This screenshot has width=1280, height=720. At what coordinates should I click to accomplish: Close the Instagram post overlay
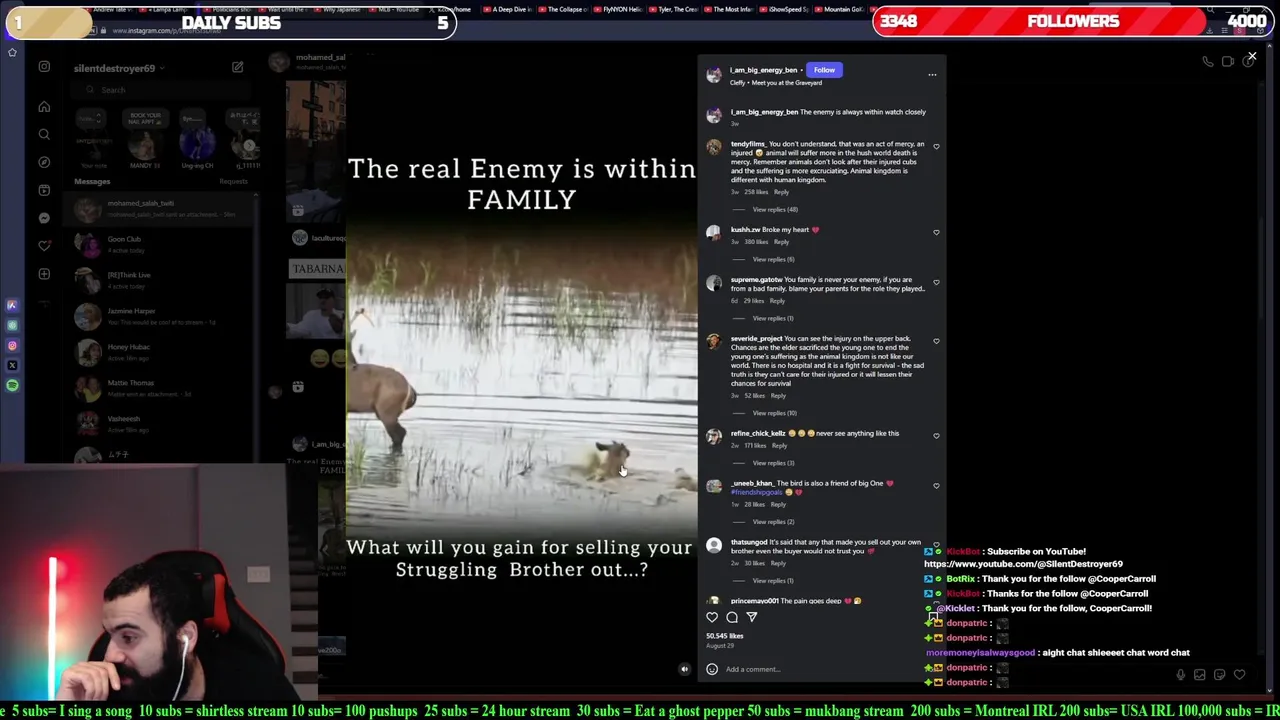(1252, 56)
